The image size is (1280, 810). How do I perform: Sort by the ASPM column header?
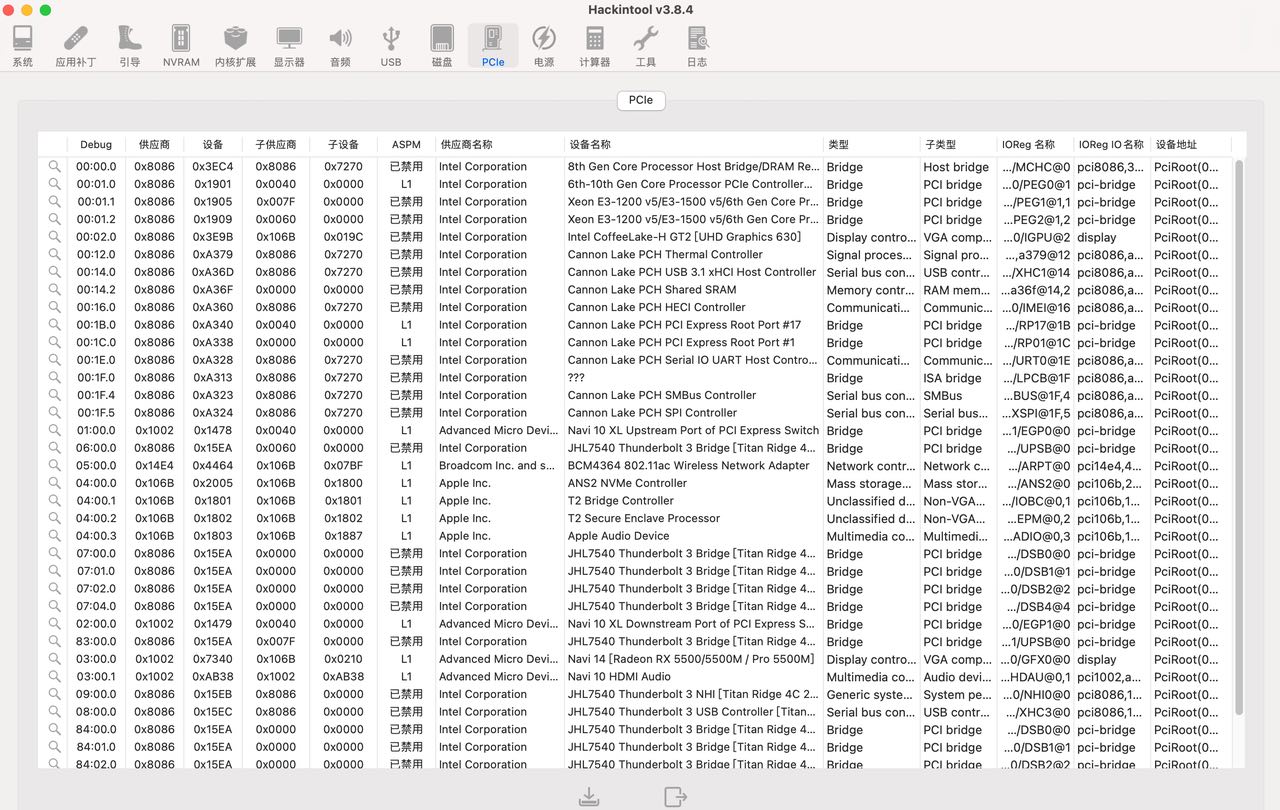click(406, 145)
